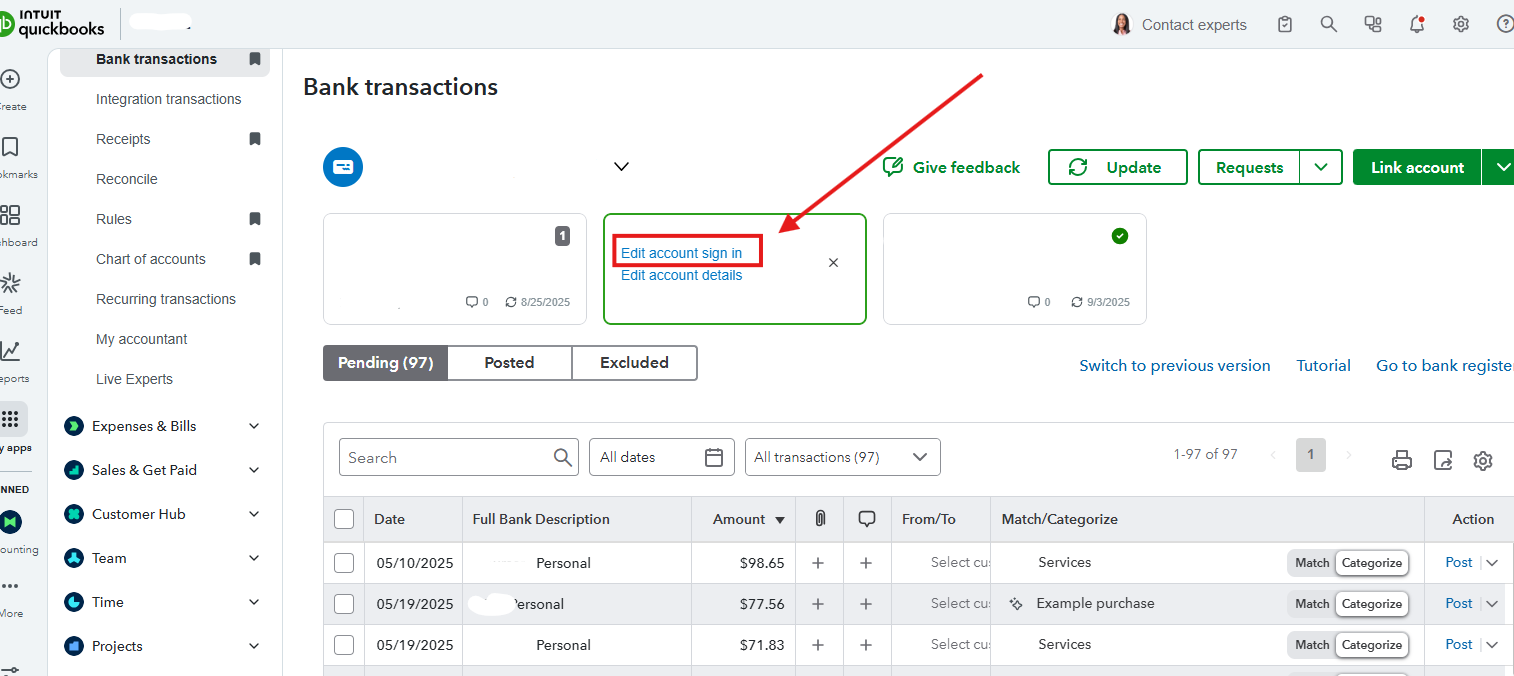
Task: Click the Edit account sign in link
Action: tap(681, 253)
